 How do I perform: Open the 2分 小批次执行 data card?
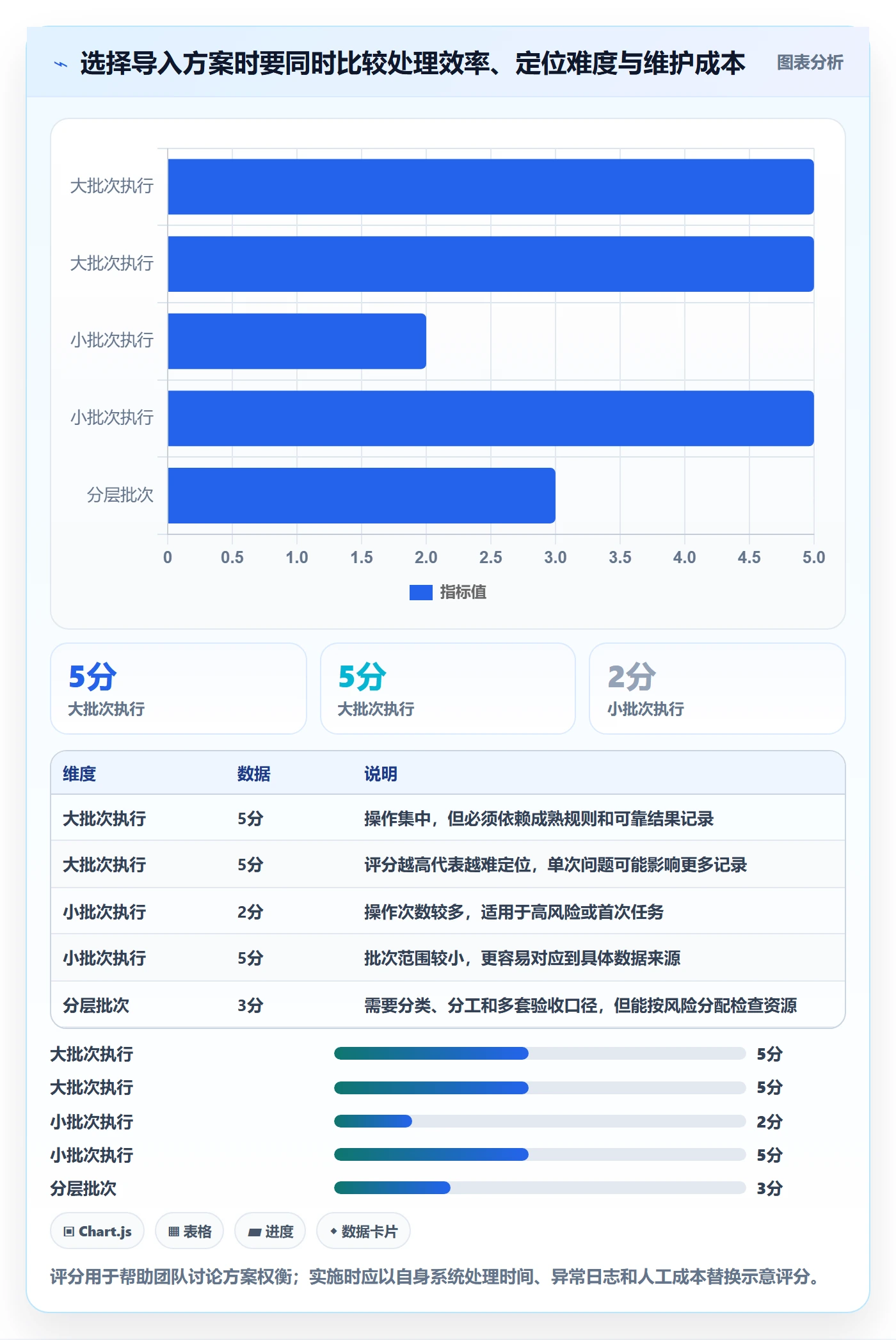click(717, 689)
